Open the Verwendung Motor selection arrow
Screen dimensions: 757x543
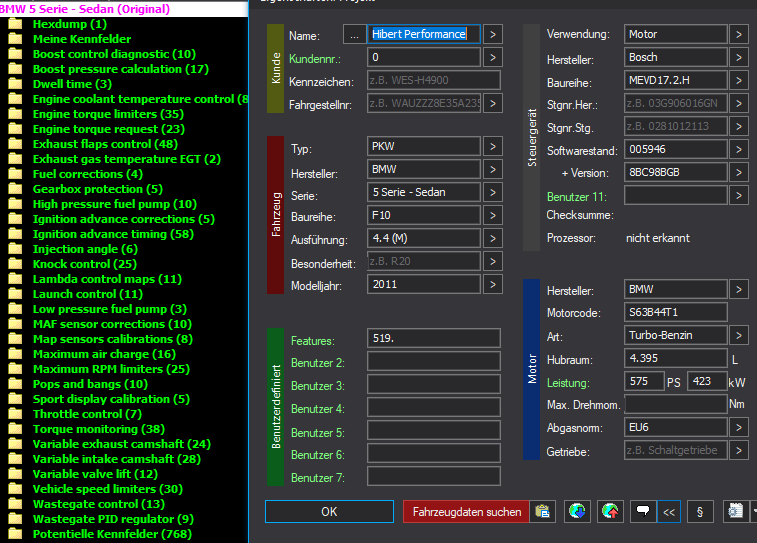click(x=739, y=34)
